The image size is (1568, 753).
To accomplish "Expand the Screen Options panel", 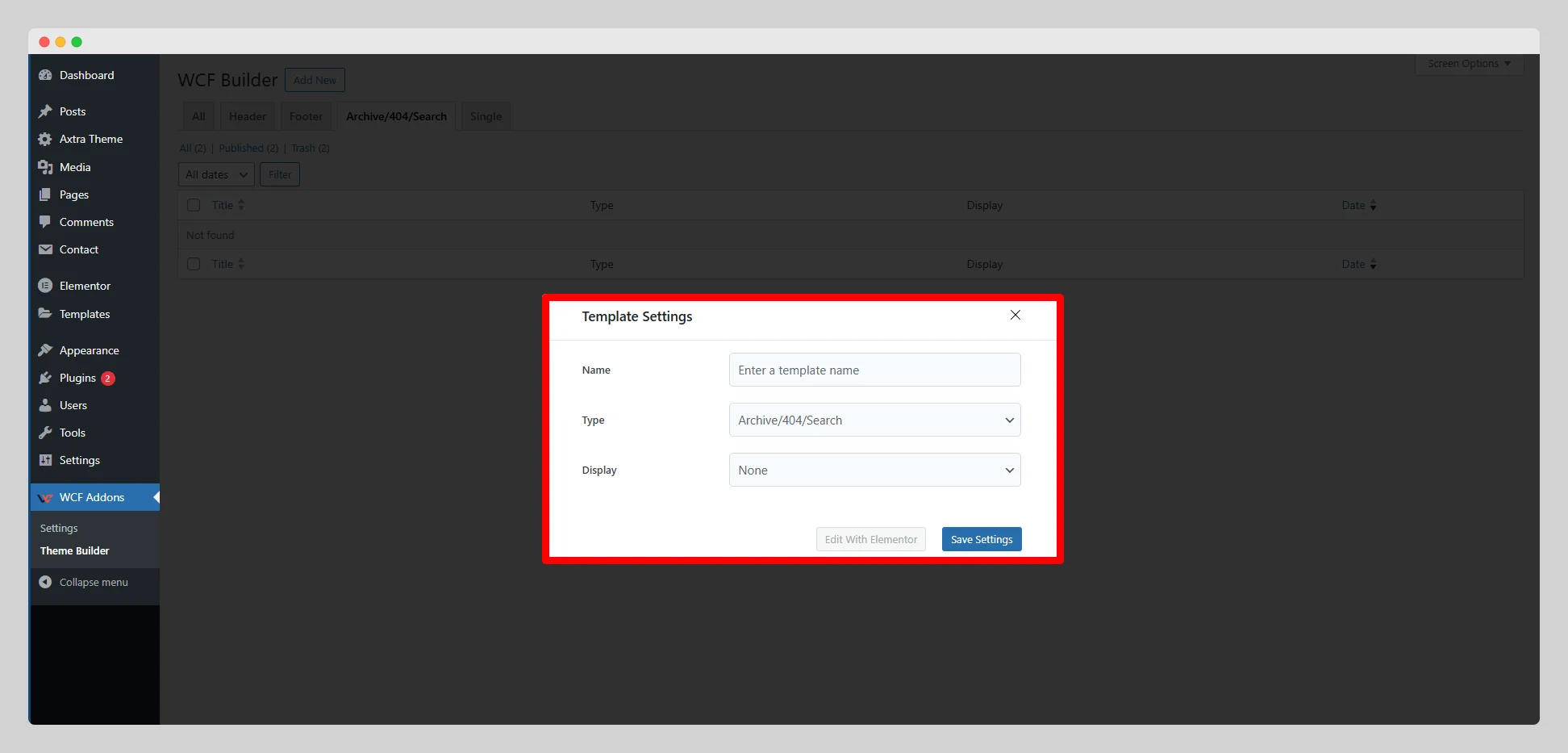I will (1469, 64).
